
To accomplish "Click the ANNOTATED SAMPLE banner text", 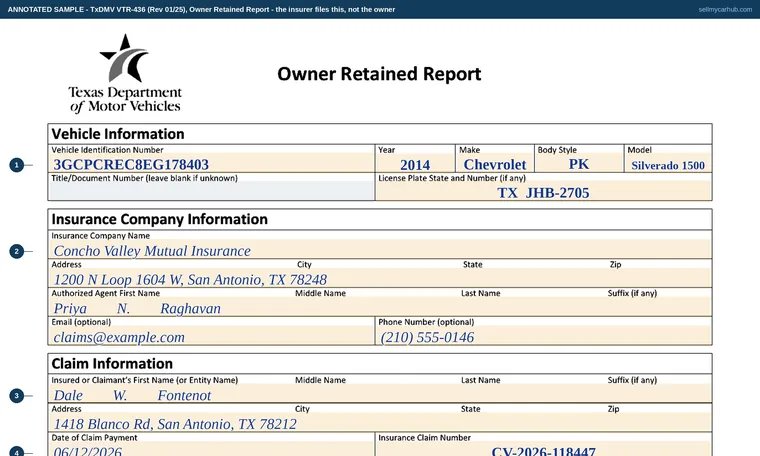I will pos(201,9).
